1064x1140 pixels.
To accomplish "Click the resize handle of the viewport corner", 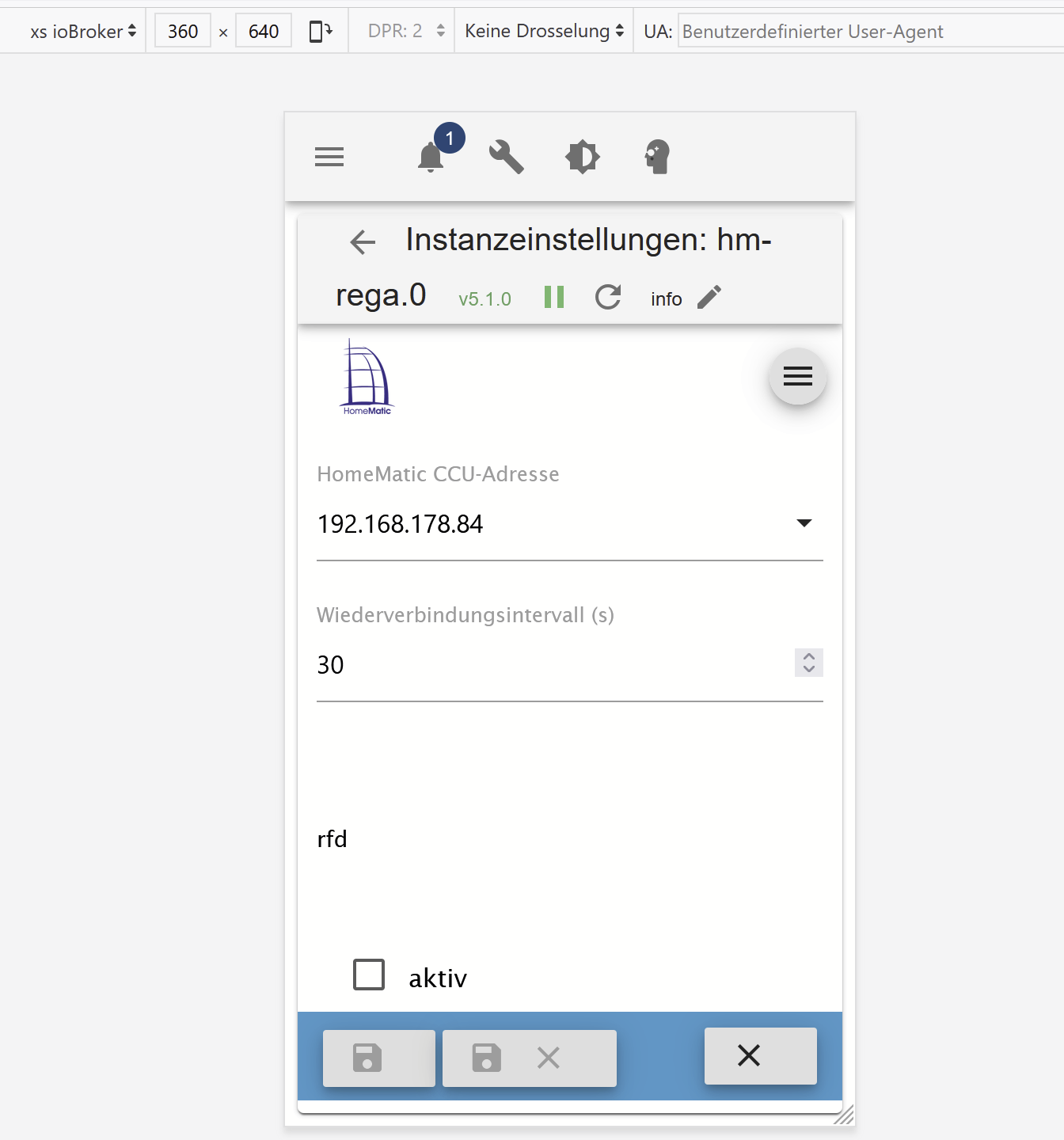I will click(844, 1114).
